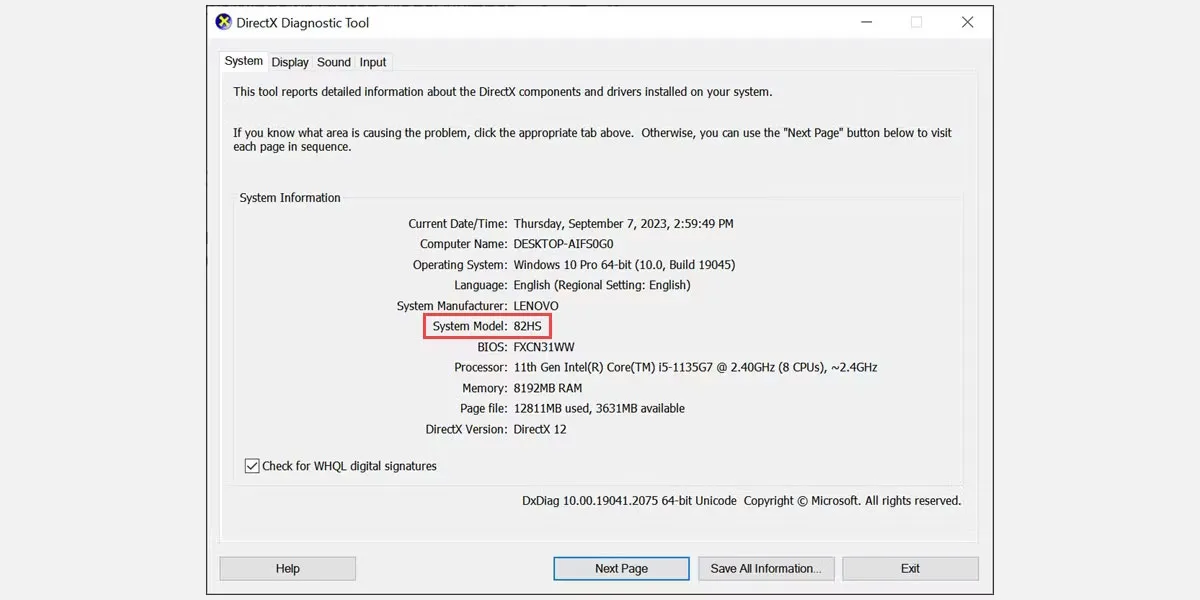The image size is (1200, 600).
Task: Click the Help button
Action: point(287,568)
